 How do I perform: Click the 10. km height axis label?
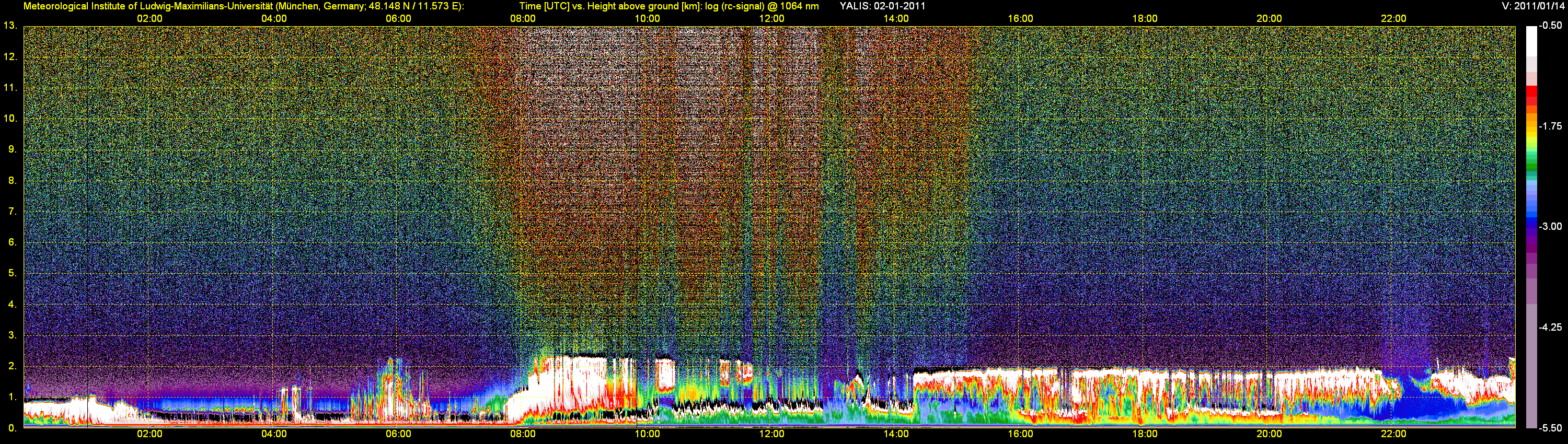click(10, 119)
